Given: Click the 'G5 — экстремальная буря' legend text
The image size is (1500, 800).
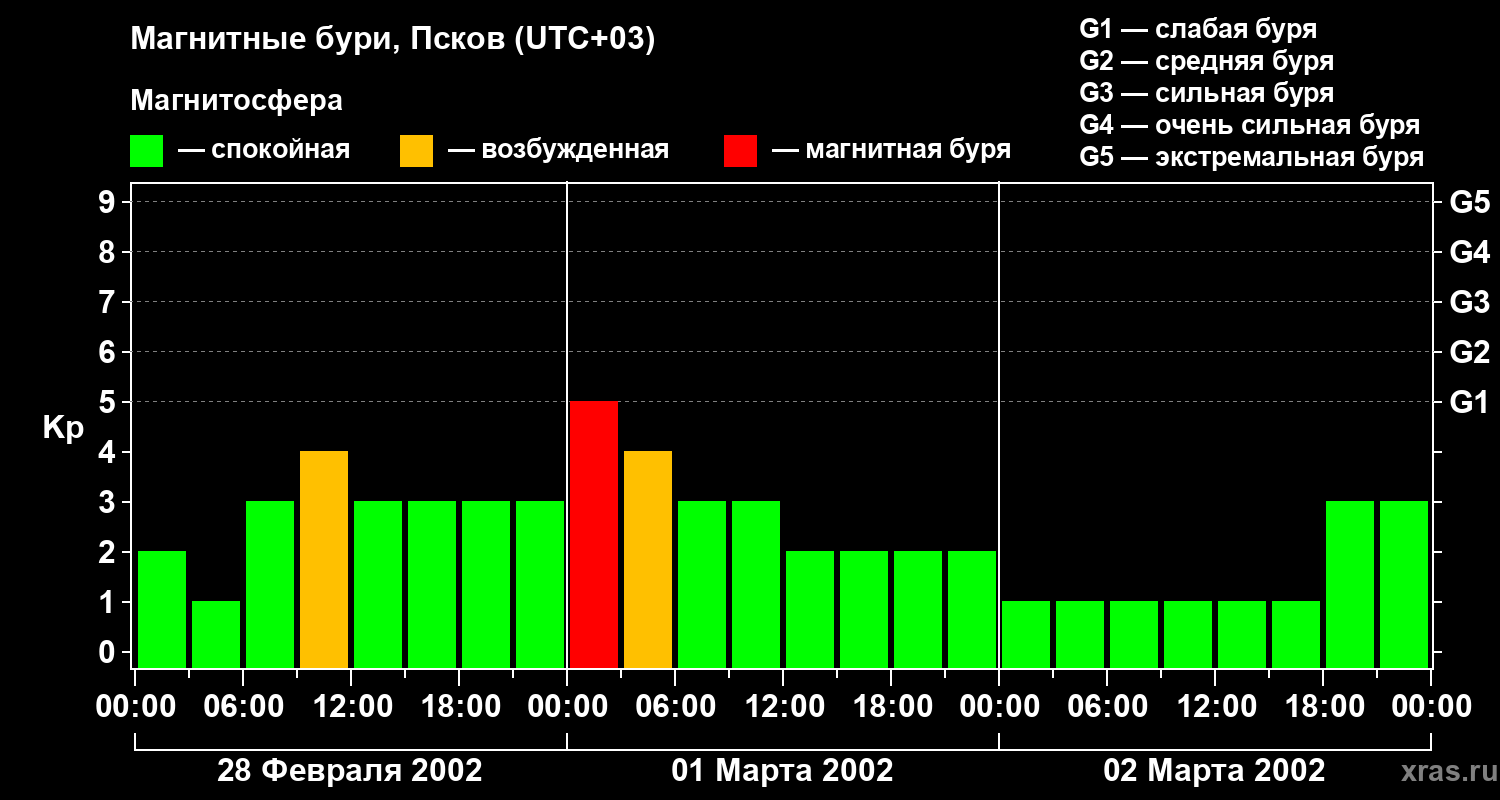Looking at the screenshot, I should pyautogui.click(x=1251, y=157).
